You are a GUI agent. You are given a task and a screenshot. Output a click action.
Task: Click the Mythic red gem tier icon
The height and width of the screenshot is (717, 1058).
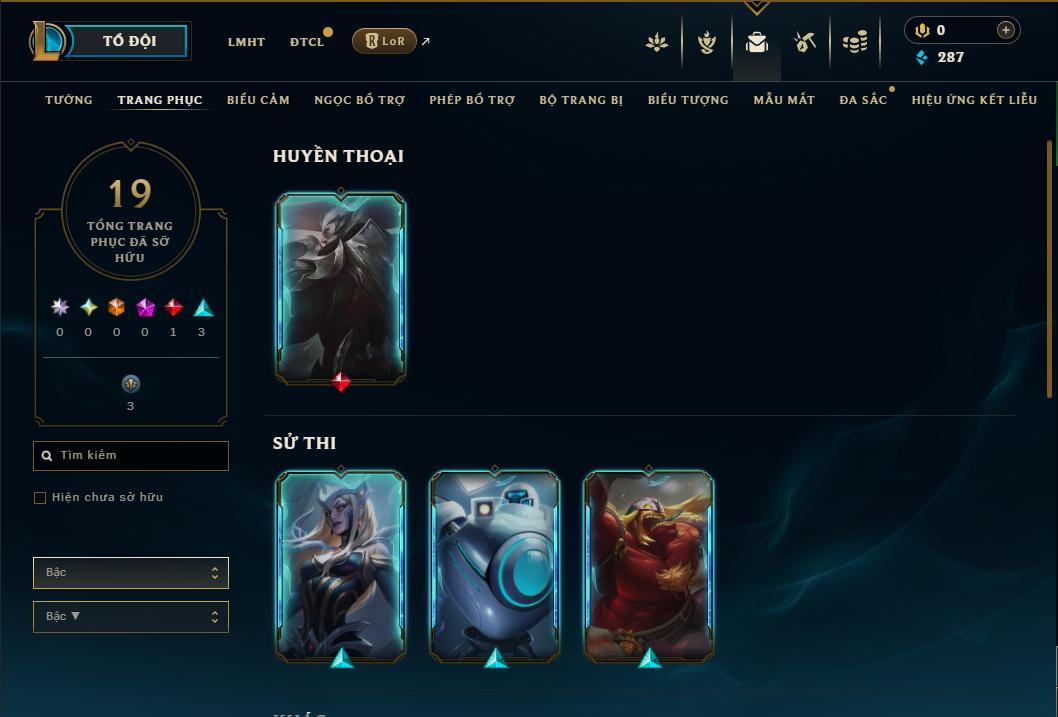tap(173, 308)
